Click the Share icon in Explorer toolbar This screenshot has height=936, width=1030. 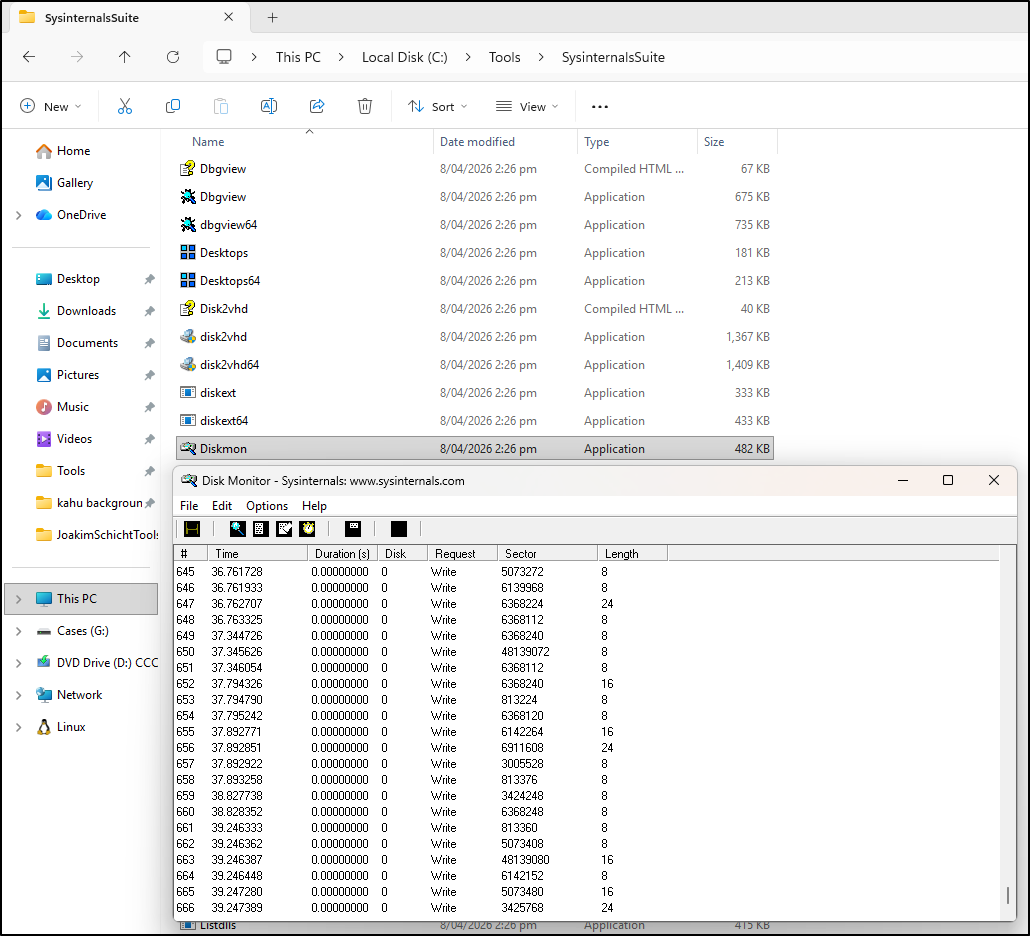[x=317, y=106]
